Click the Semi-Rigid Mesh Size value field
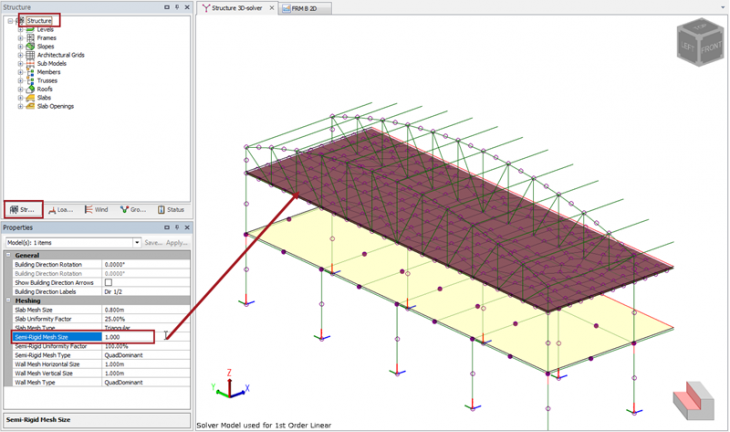730x432 pixels. (128, 337)
